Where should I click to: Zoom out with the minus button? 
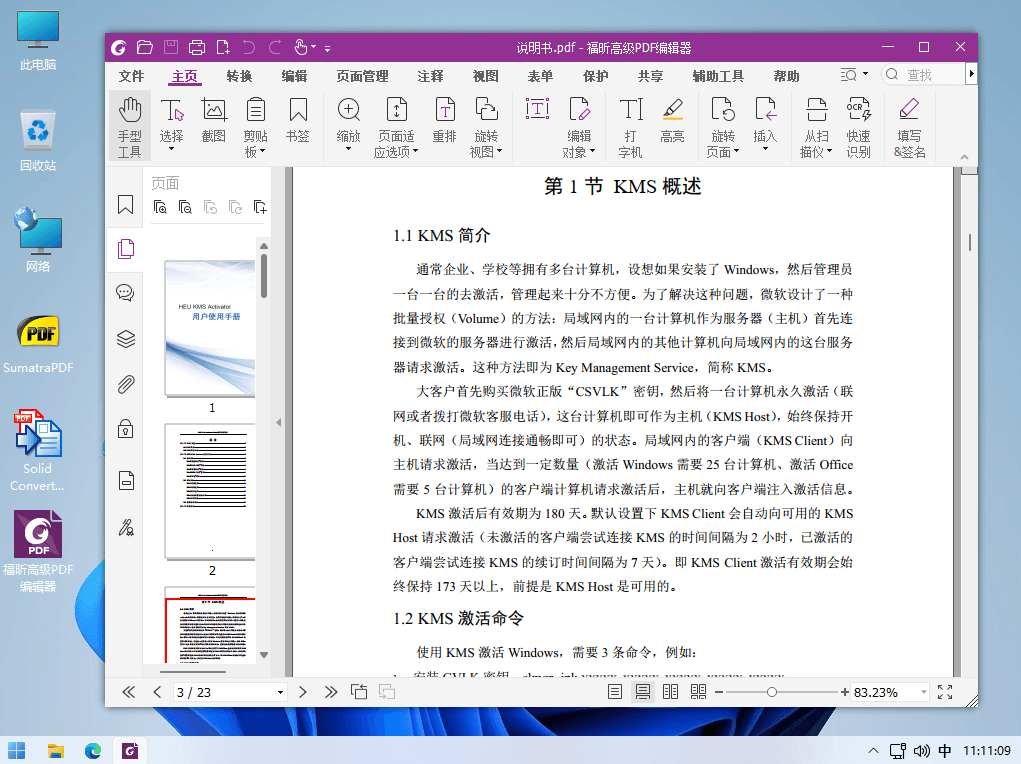tap(719, 692)
